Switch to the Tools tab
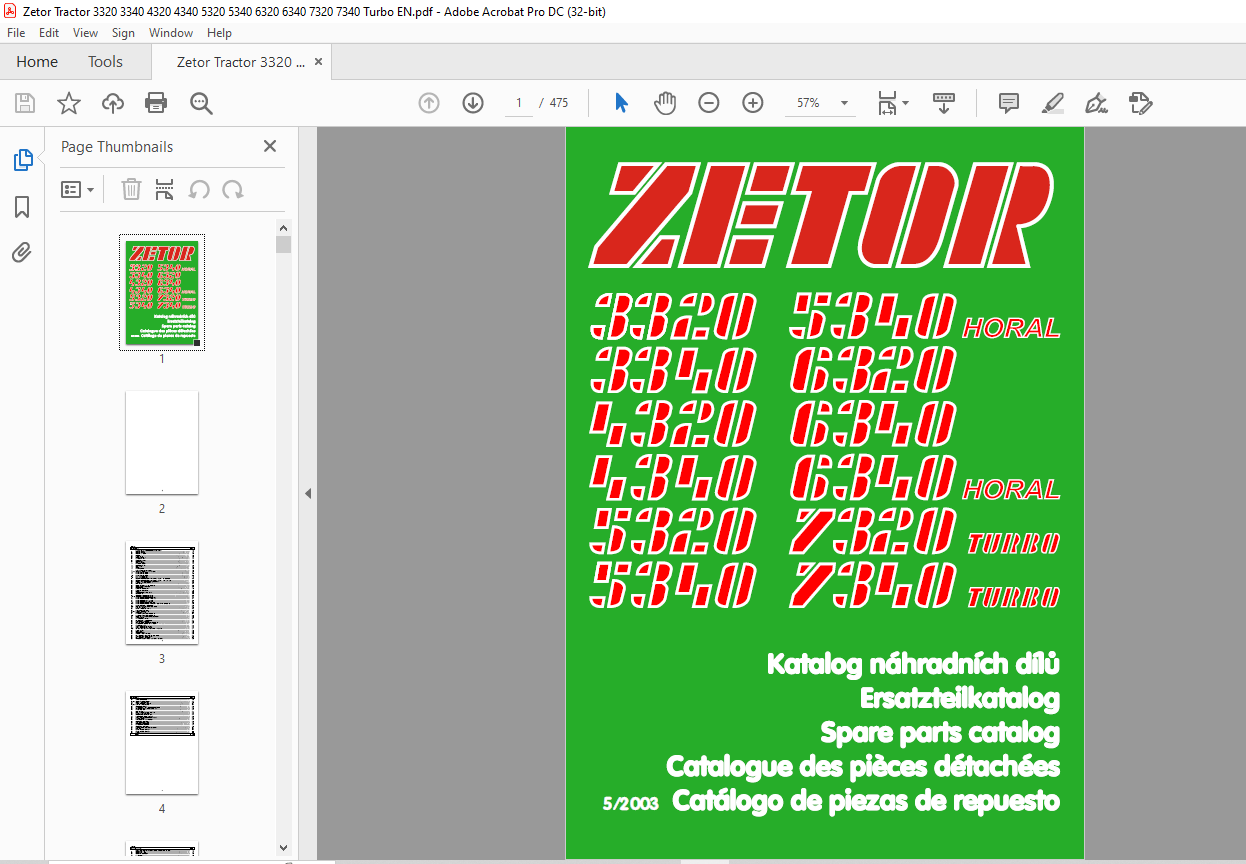The image size is (1246, 864). pos(105,62)
